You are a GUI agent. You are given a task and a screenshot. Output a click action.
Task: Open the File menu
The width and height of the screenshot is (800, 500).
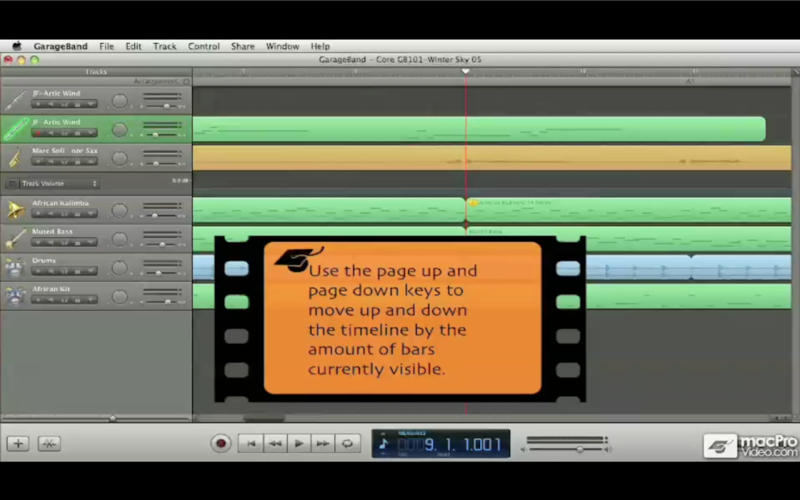pos(106,46)
